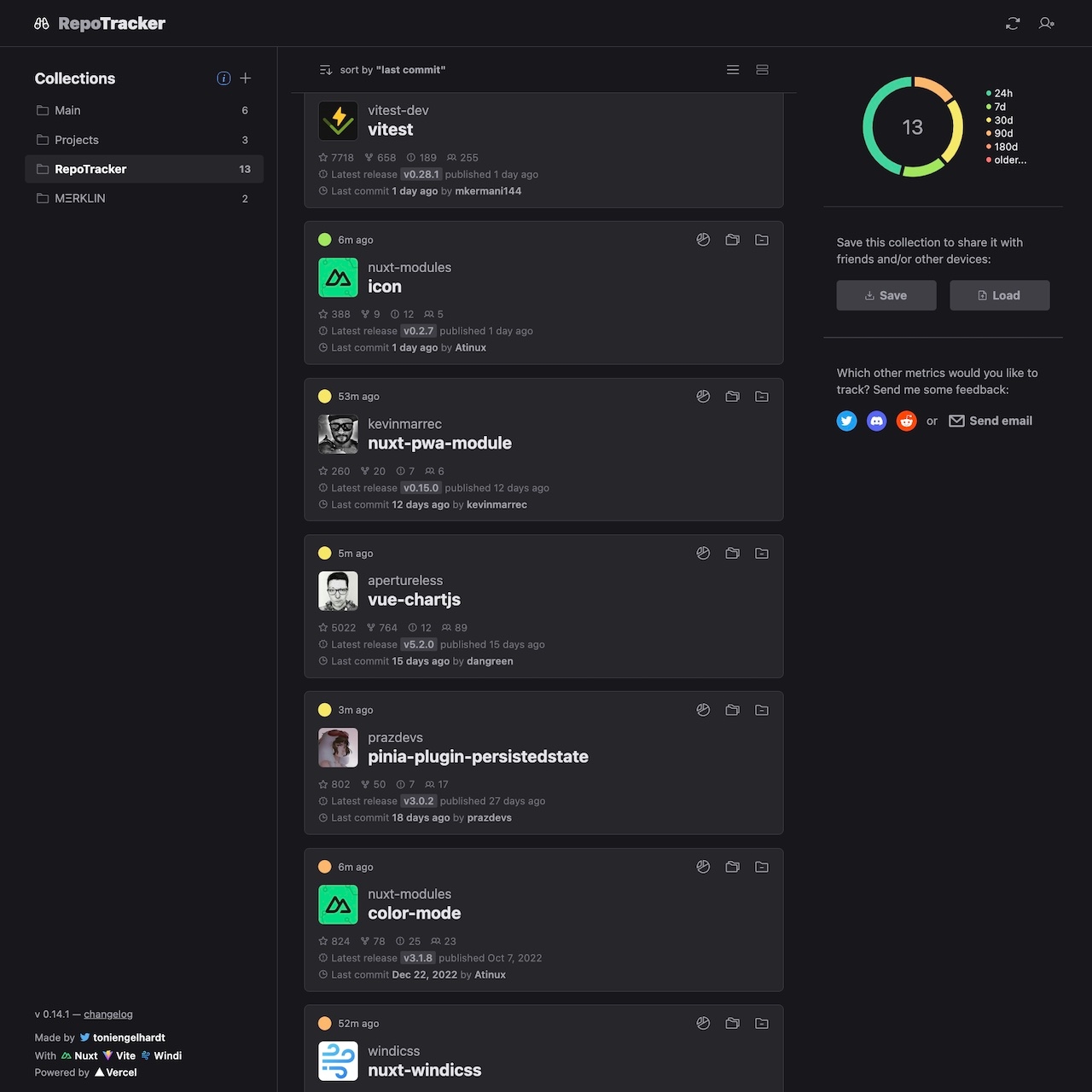Image resolution: width=1092 pixels, height=1092 pixels.
Task: Click remove folder icon on vue-chartjs card
Action: click(762, 553)
